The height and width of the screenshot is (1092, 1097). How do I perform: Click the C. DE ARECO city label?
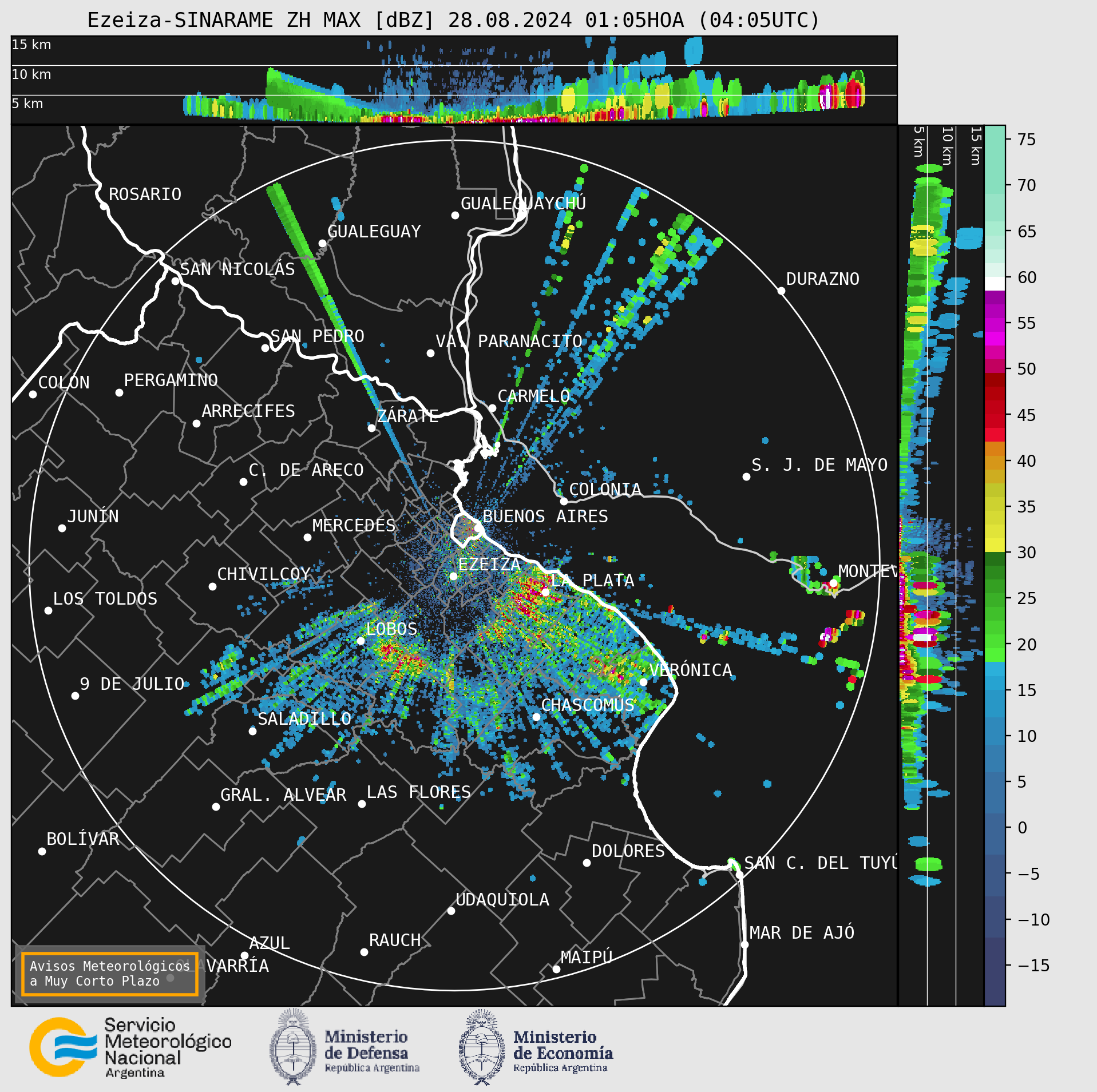click(306, 470)
